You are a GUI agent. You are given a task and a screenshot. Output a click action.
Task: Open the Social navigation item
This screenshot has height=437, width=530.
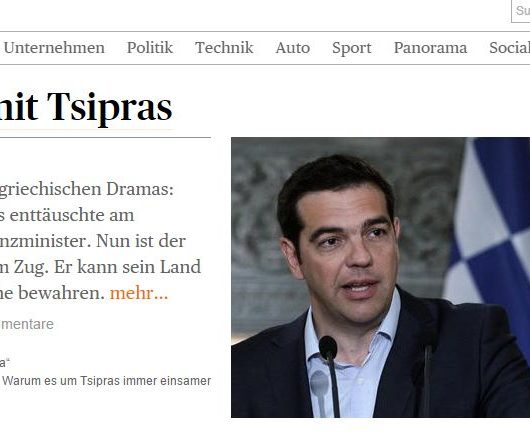point(509,48)
